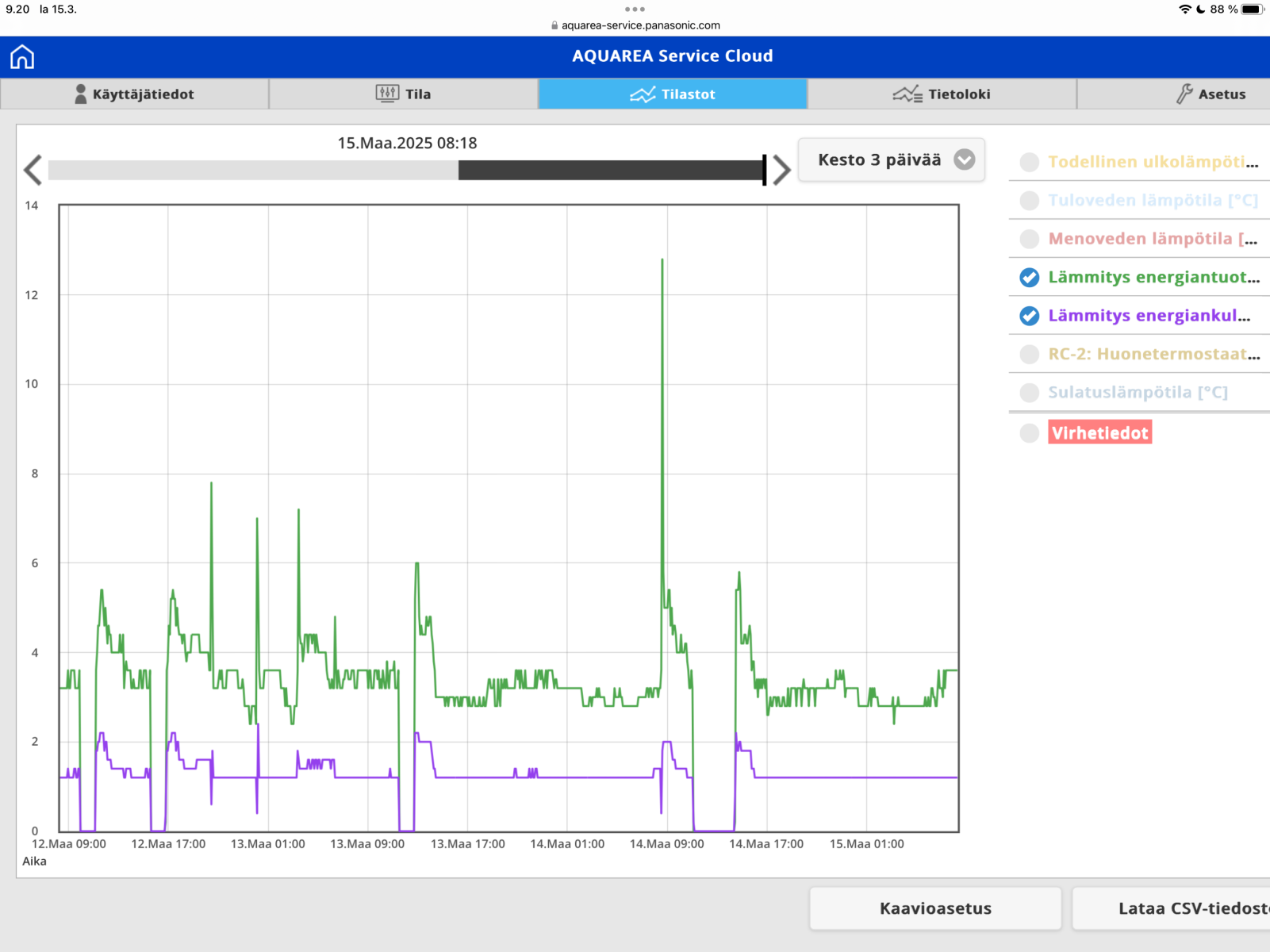
Task: Switch to the Tietoloki tab
Action: 942,94
